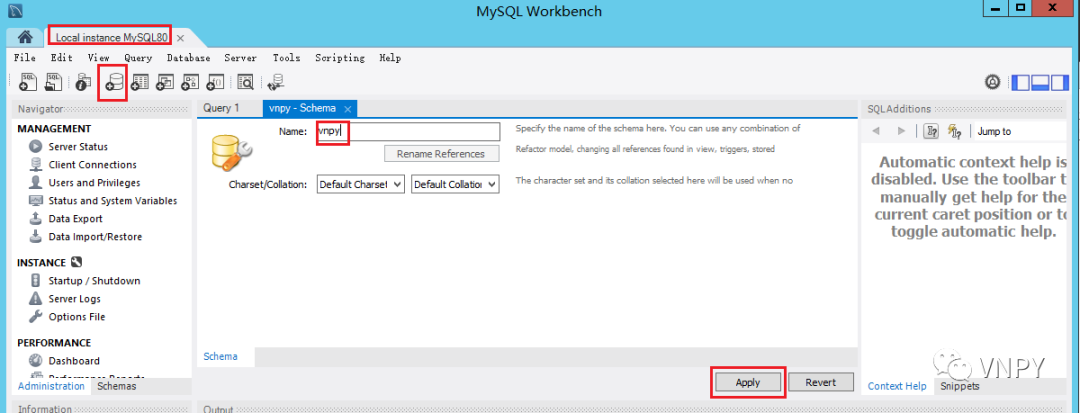The height and width of the screenshot is (413, 1080).
Task: Switch to the Query 1 tab
Action: [221, 108]
